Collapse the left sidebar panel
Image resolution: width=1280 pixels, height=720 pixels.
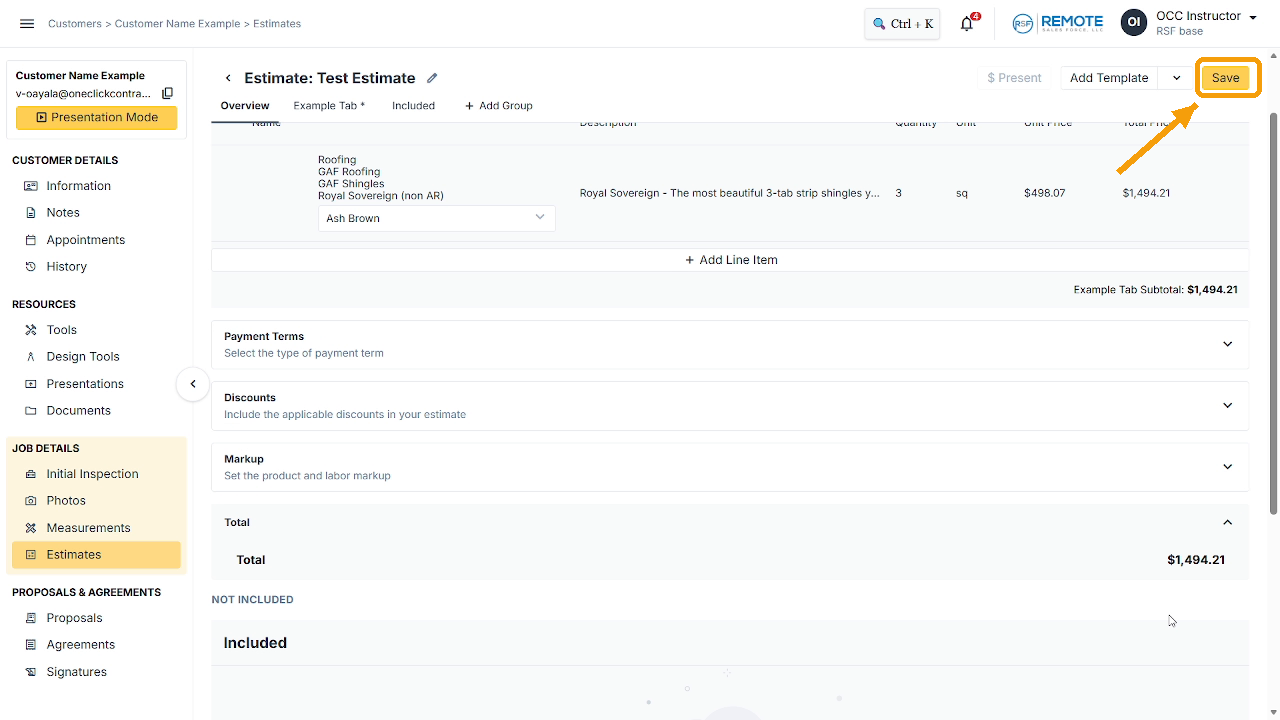click(193, 384)
